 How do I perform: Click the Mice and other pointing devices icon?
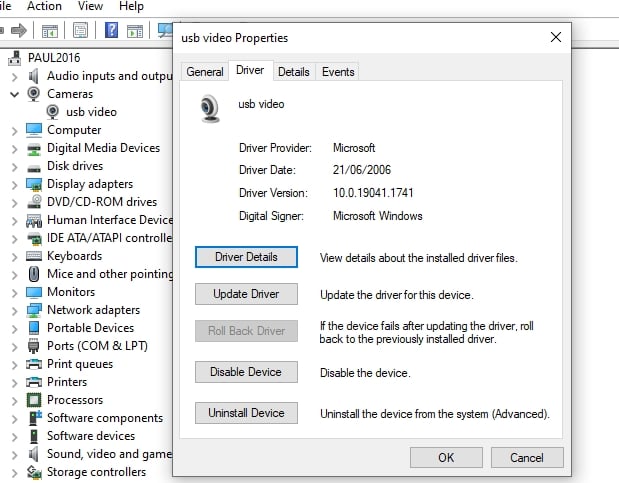click(34, 274)
